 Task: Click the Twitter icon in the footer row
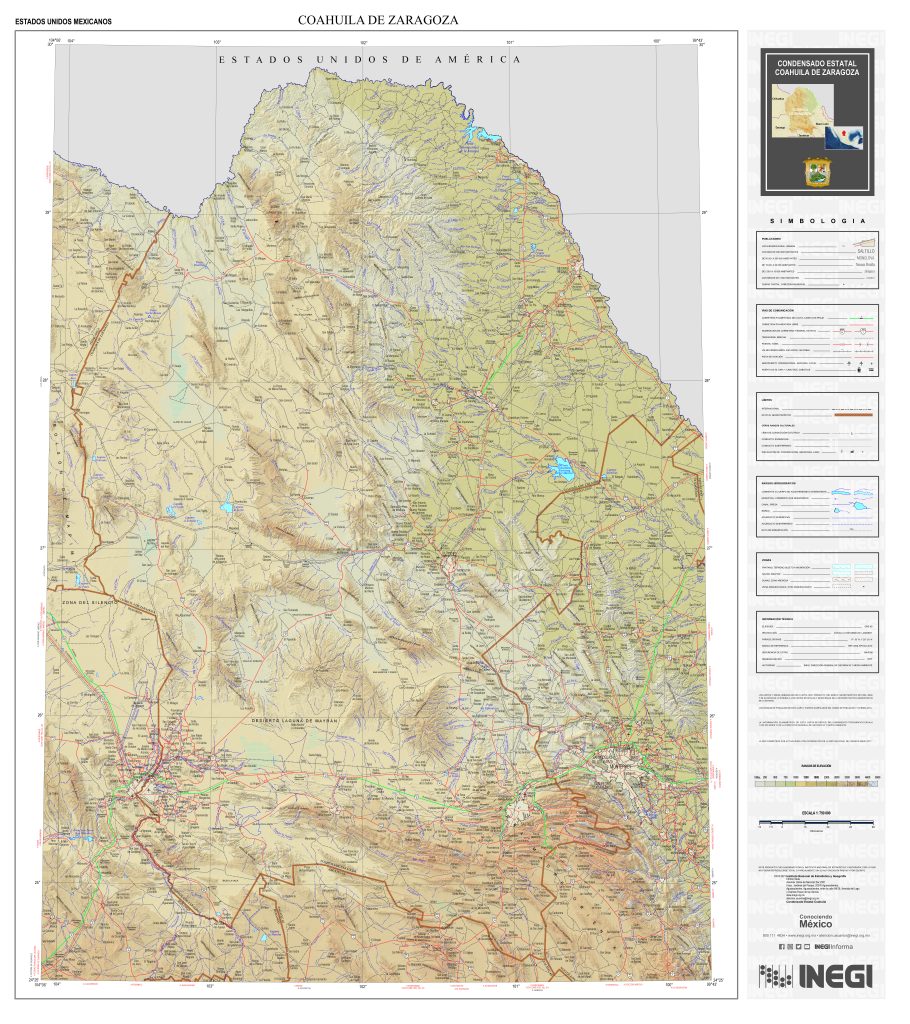point(798,947)
